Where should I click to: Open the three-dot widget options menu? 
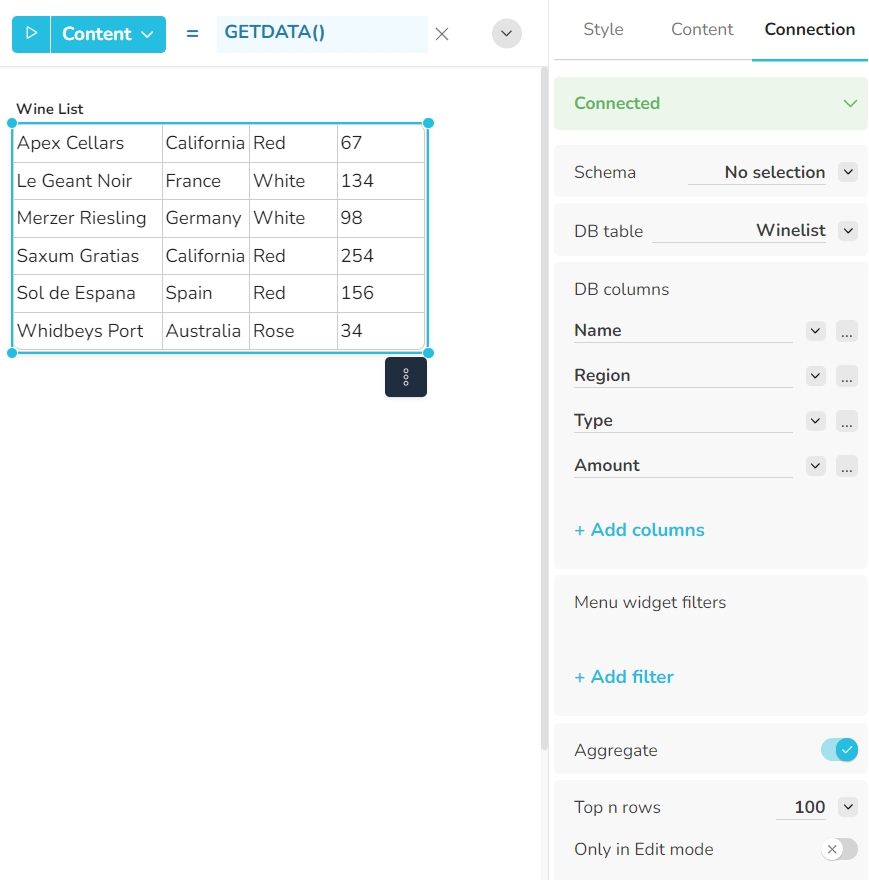pos(406,377)
